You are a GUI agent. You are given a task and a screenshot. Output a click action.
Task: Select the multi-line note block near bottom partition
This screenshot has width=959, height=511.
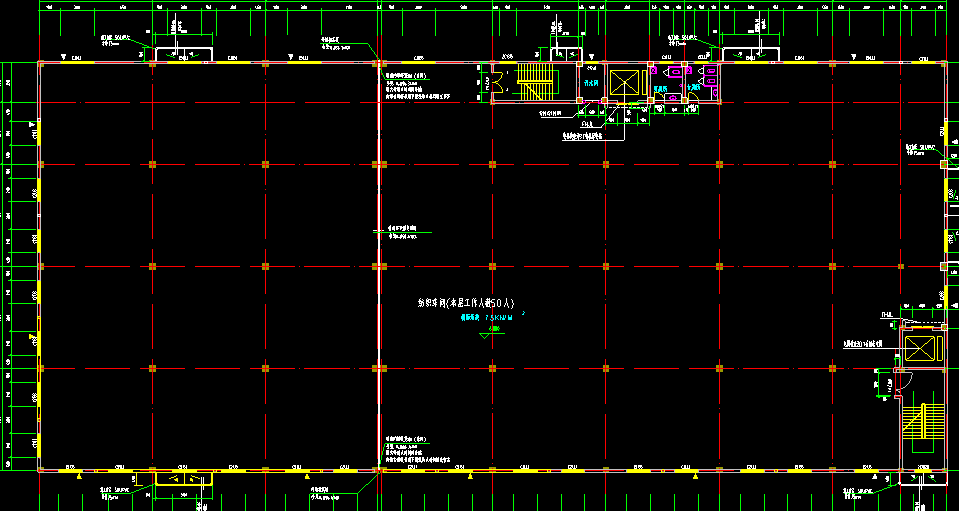pyautogui.click(x=418, y=449)
